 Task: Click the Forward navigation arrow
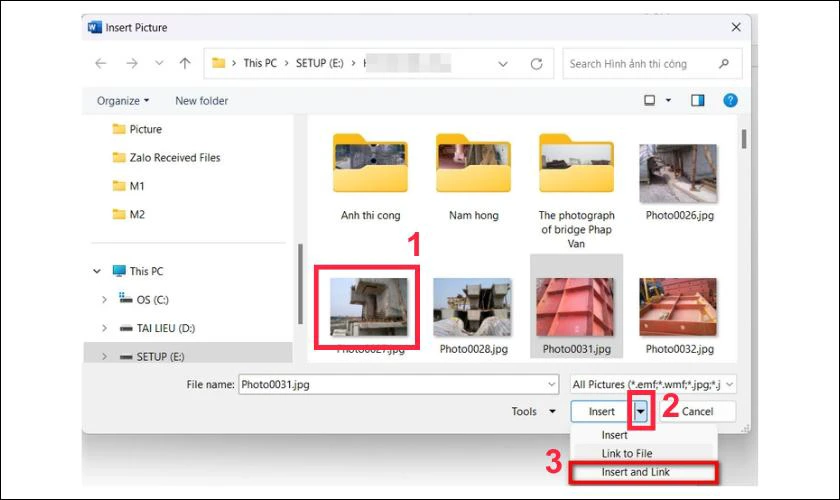(x=132, y=63)
